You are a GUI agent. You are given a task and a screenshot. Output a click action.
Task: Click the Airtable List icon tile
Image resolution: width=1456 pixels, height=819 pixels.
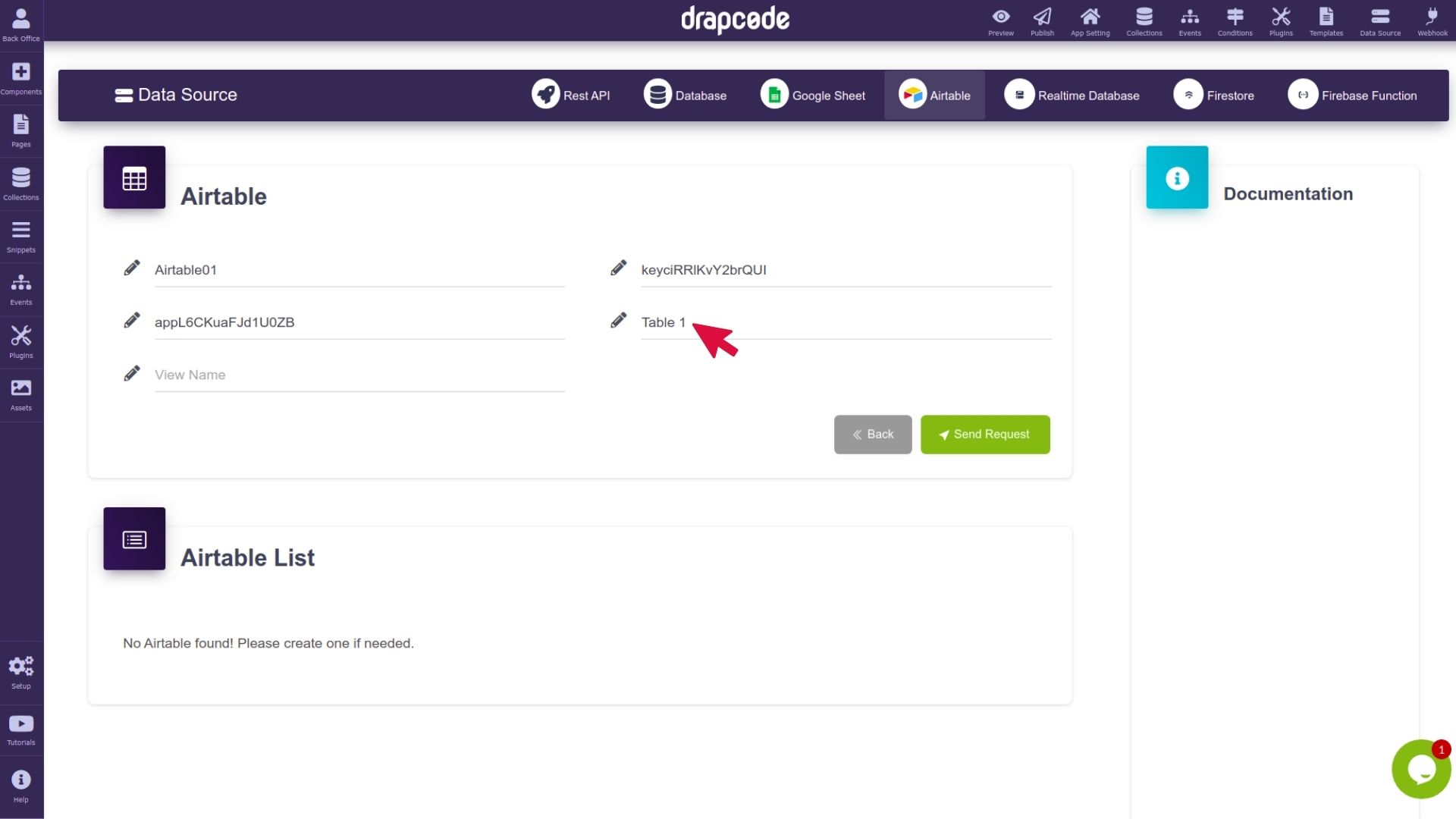pos(134,538)
